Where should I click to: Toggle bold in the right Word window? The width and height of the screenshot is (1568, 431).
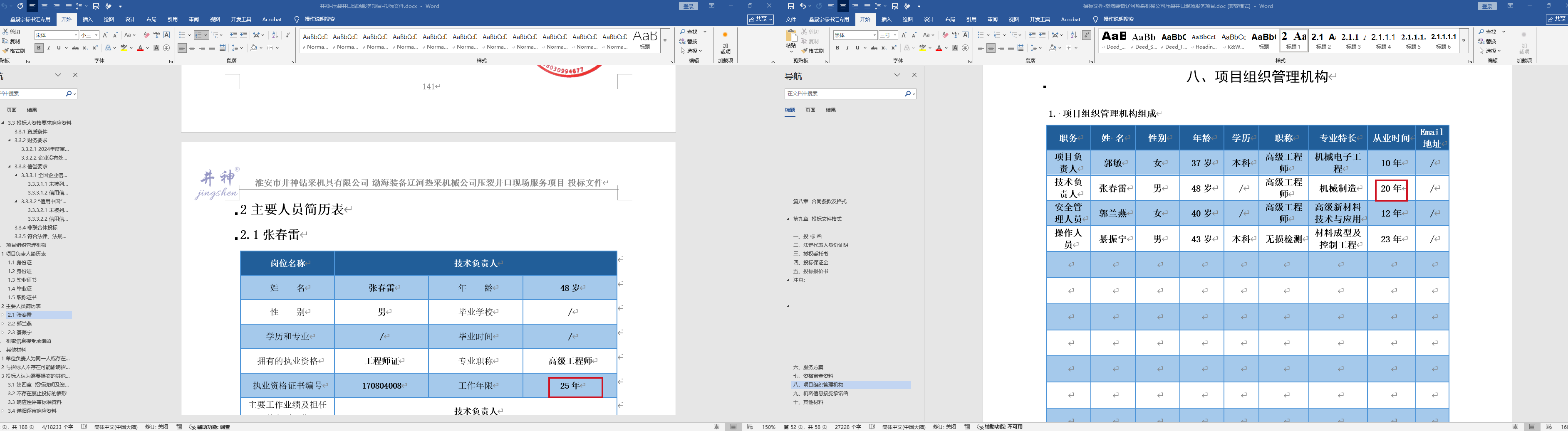coord(837,48)
